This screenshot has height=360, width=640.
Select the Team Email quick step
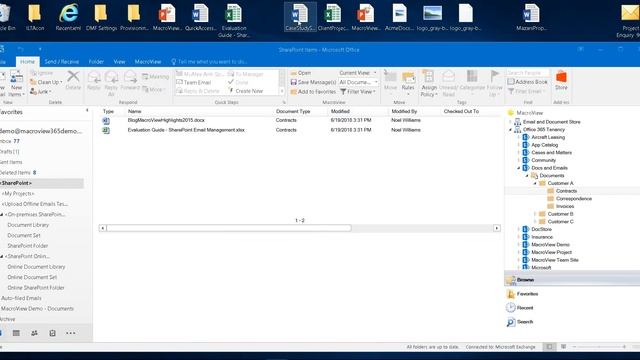coord(193,82)
